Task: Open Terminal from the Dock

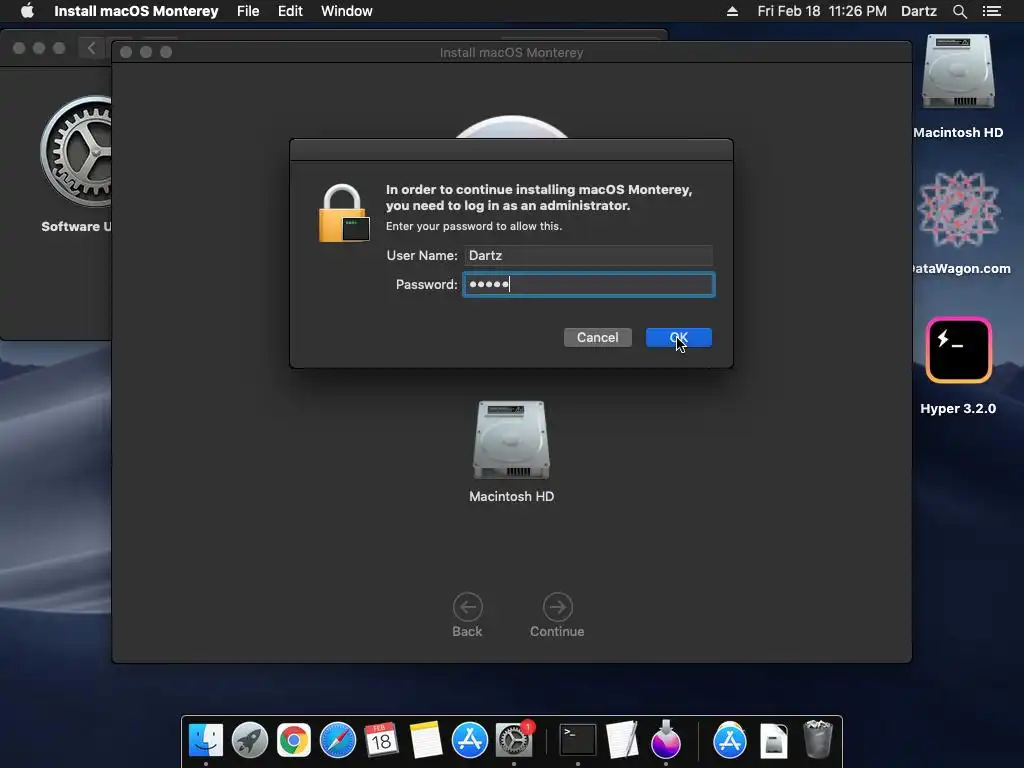Action: point(578,741)
